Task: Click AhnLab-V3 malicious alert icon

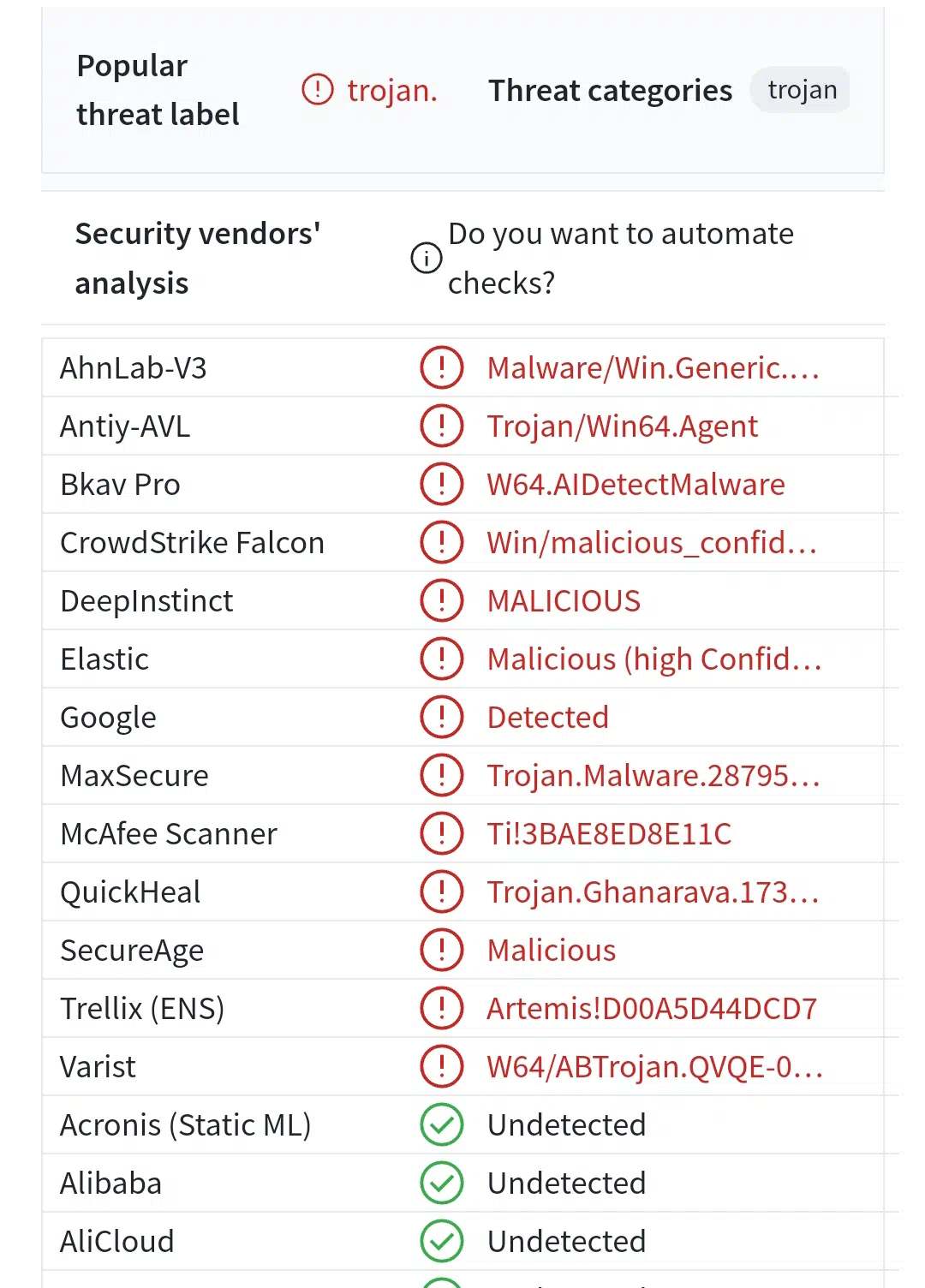Action: click(x=442, y=367)
